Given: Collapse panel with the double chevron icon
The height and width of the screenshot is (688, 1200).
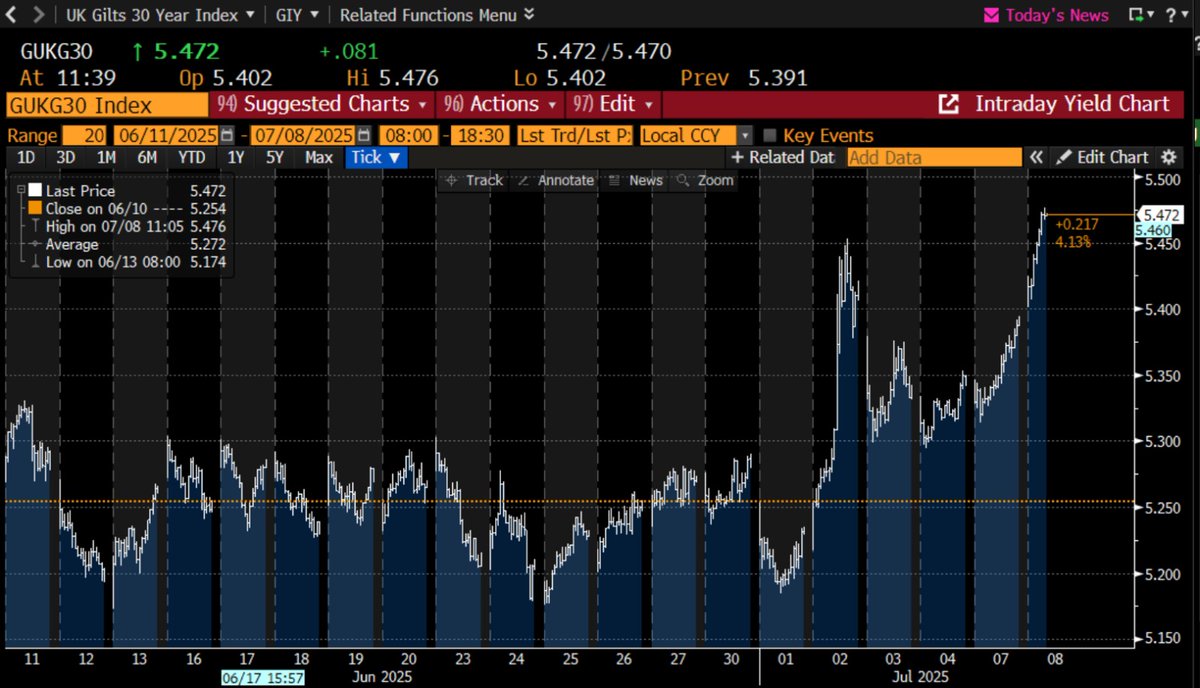Looking at the screenshot, I should point(1037,157).
